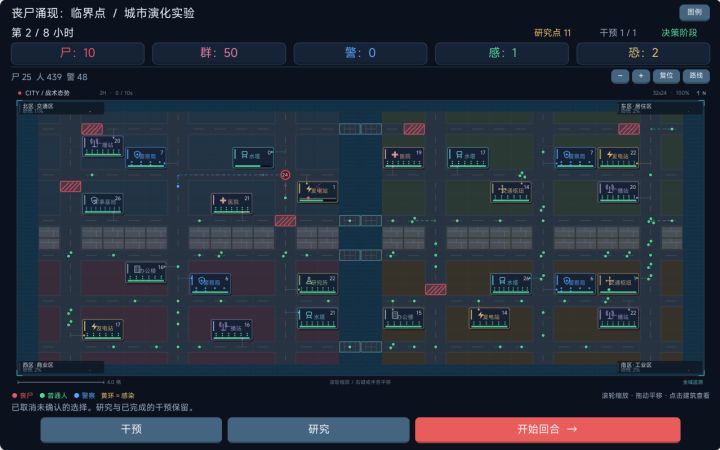Select west district 水塔 water tower numbered 21
The image size is (720, 450).
click(317, 318)
